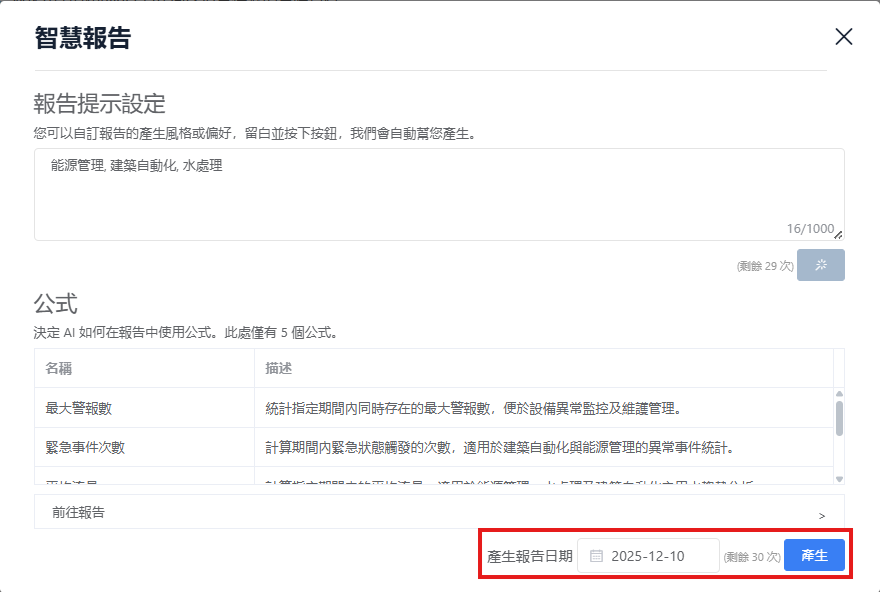Click the 名稱 column header
This screenshot has height=592, width=880.
(59, 368)
